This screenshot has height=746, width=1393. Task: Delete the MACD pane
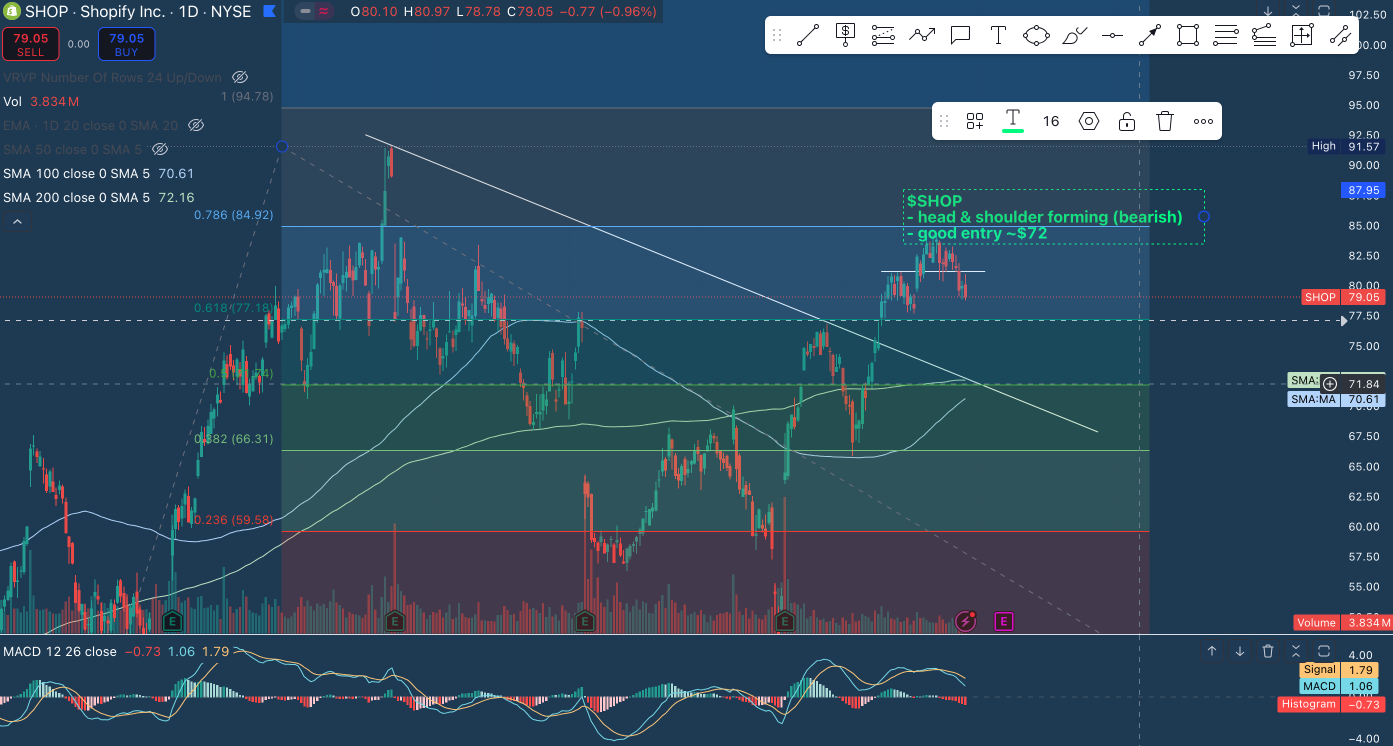(1268, 651)
